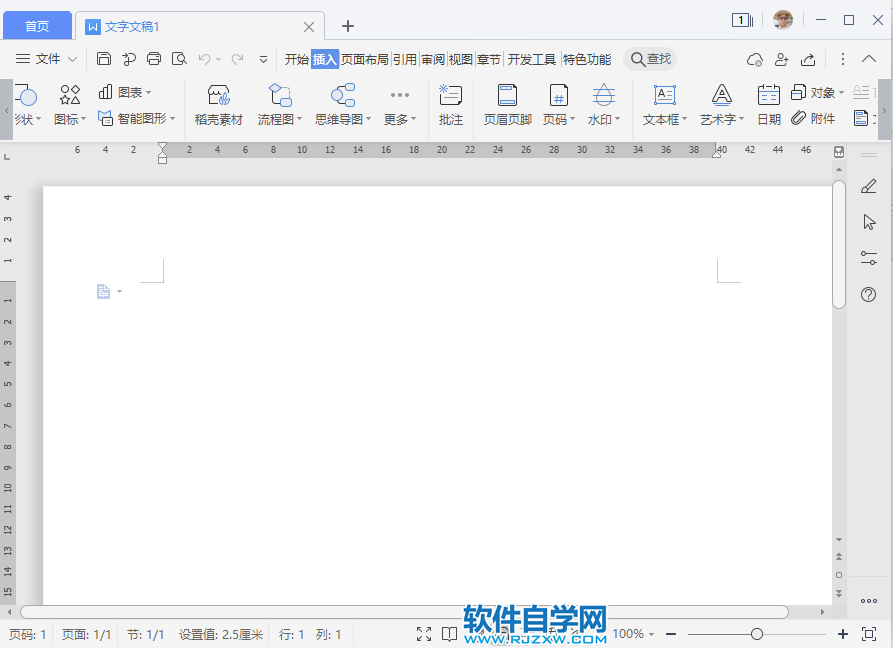Image resolution: width=893 pixels, height=648 pixels.
Task: Select the 审阅 review tab
Action: (x=433, y=59)
